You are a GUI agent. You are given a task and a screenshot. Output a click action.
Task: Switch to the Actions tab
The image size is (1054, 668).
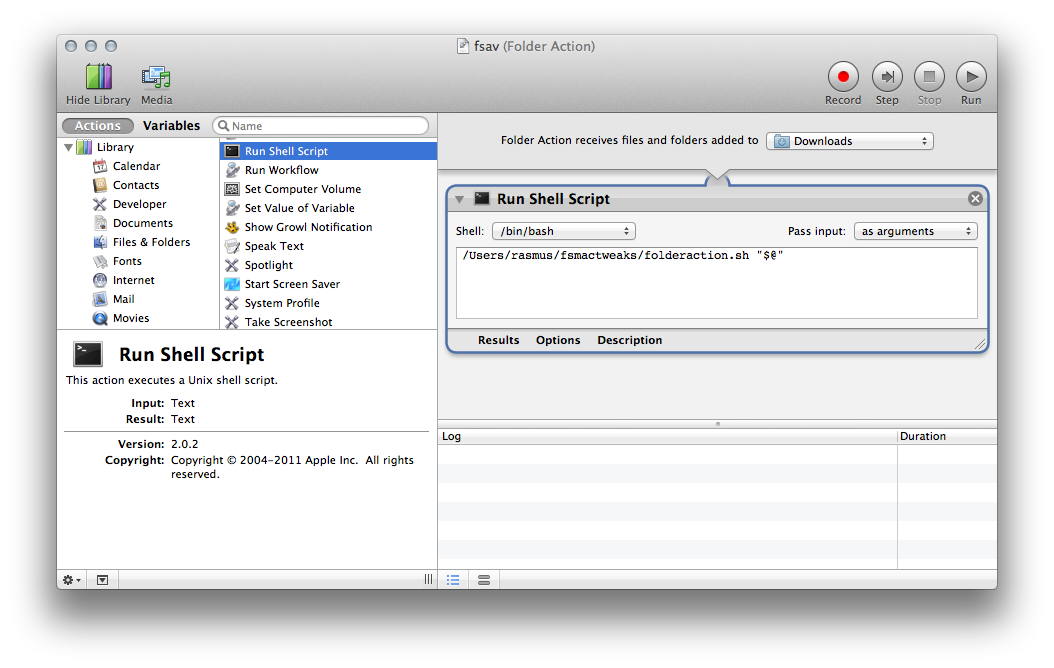click(x=97, y=126)
